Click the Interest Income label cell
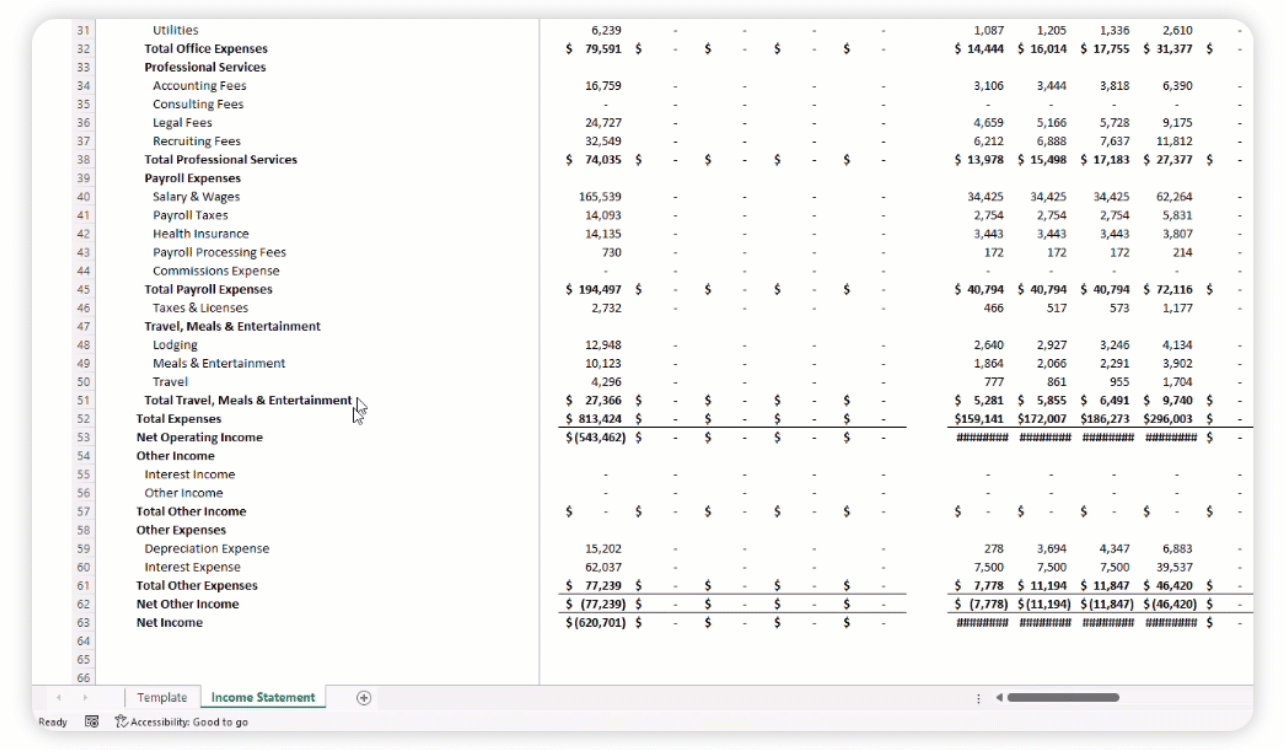 click(189, 474)
